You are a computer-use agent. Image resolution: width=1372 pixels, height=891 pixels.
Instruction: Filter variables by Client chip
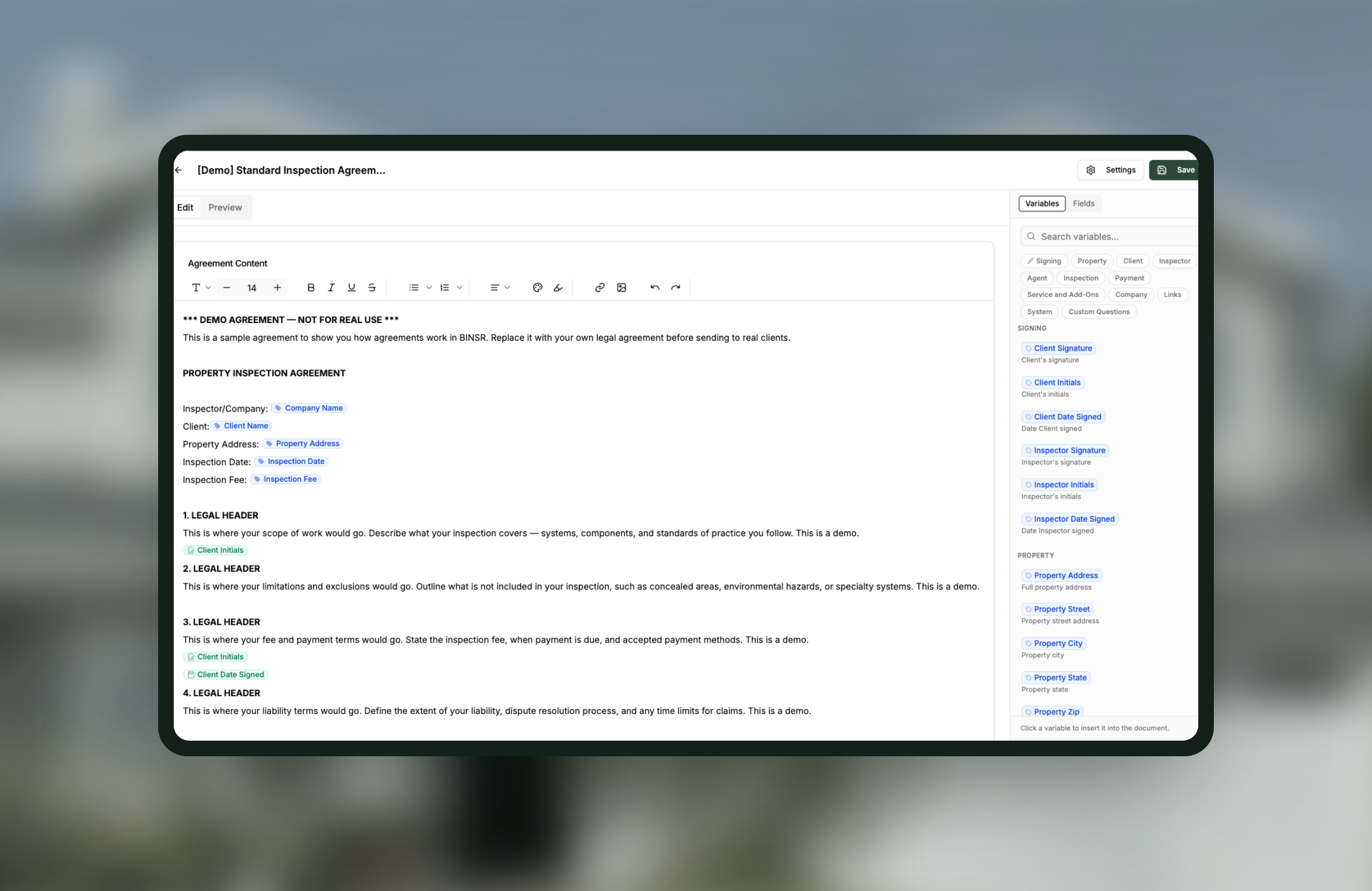pyautogui.click(x=1132, y=261)
